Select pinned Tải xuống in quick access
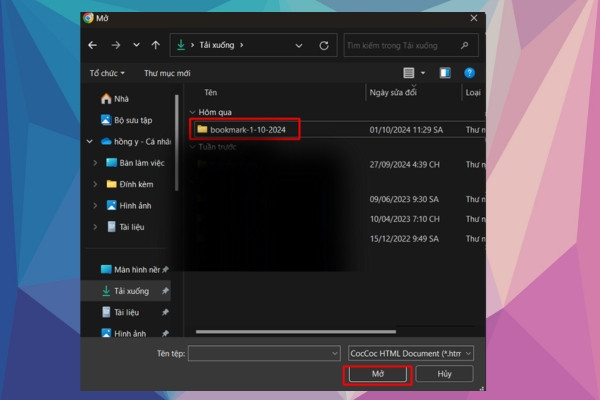The width and height of the screenshot is (600, 400). point(125,291)
